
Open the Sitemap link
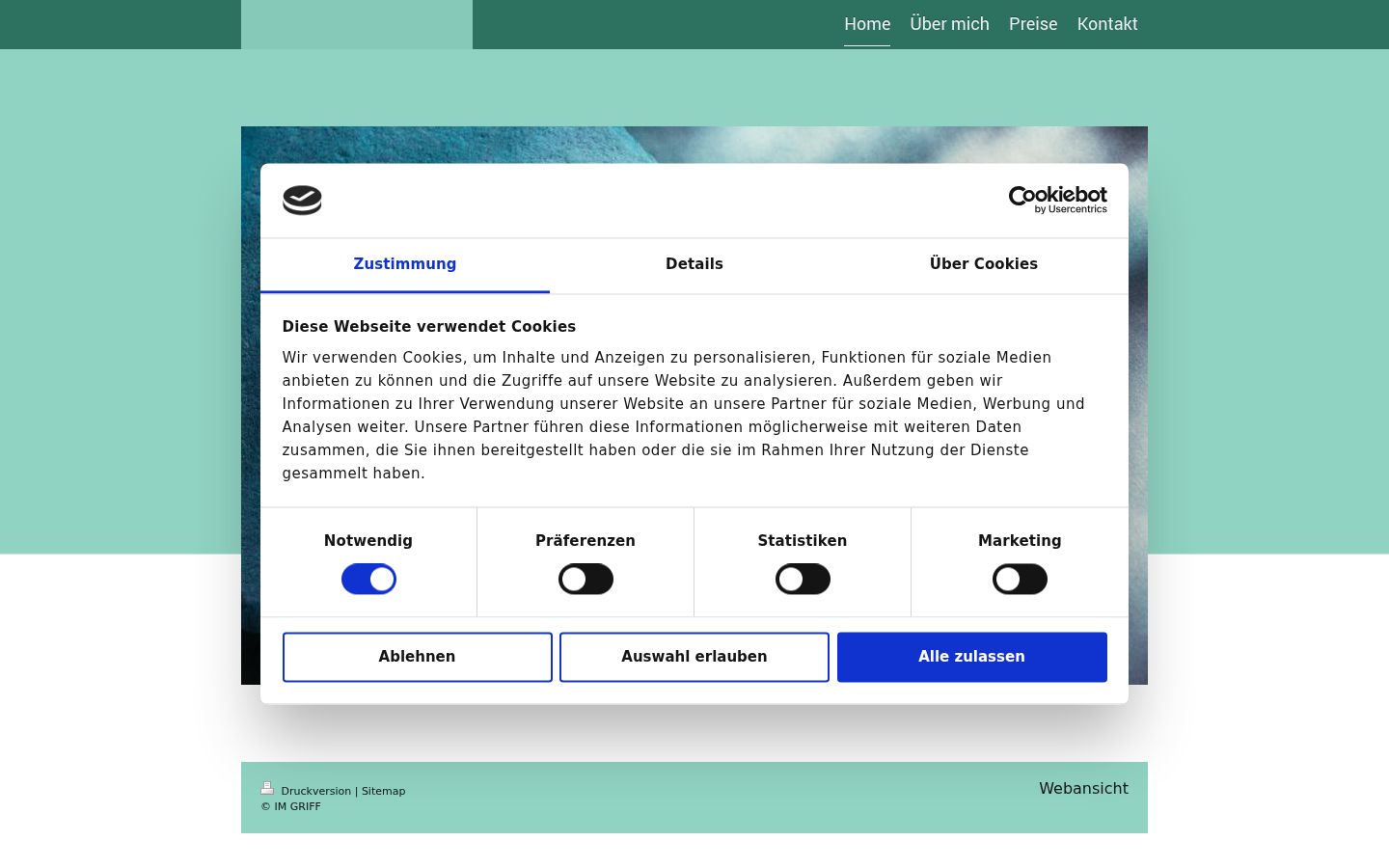[383, 791]
